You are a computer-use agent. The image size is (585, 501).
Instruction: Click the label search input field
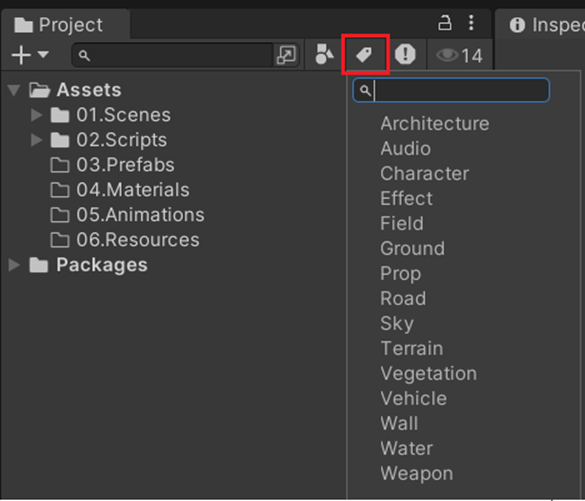pos(451,90)
